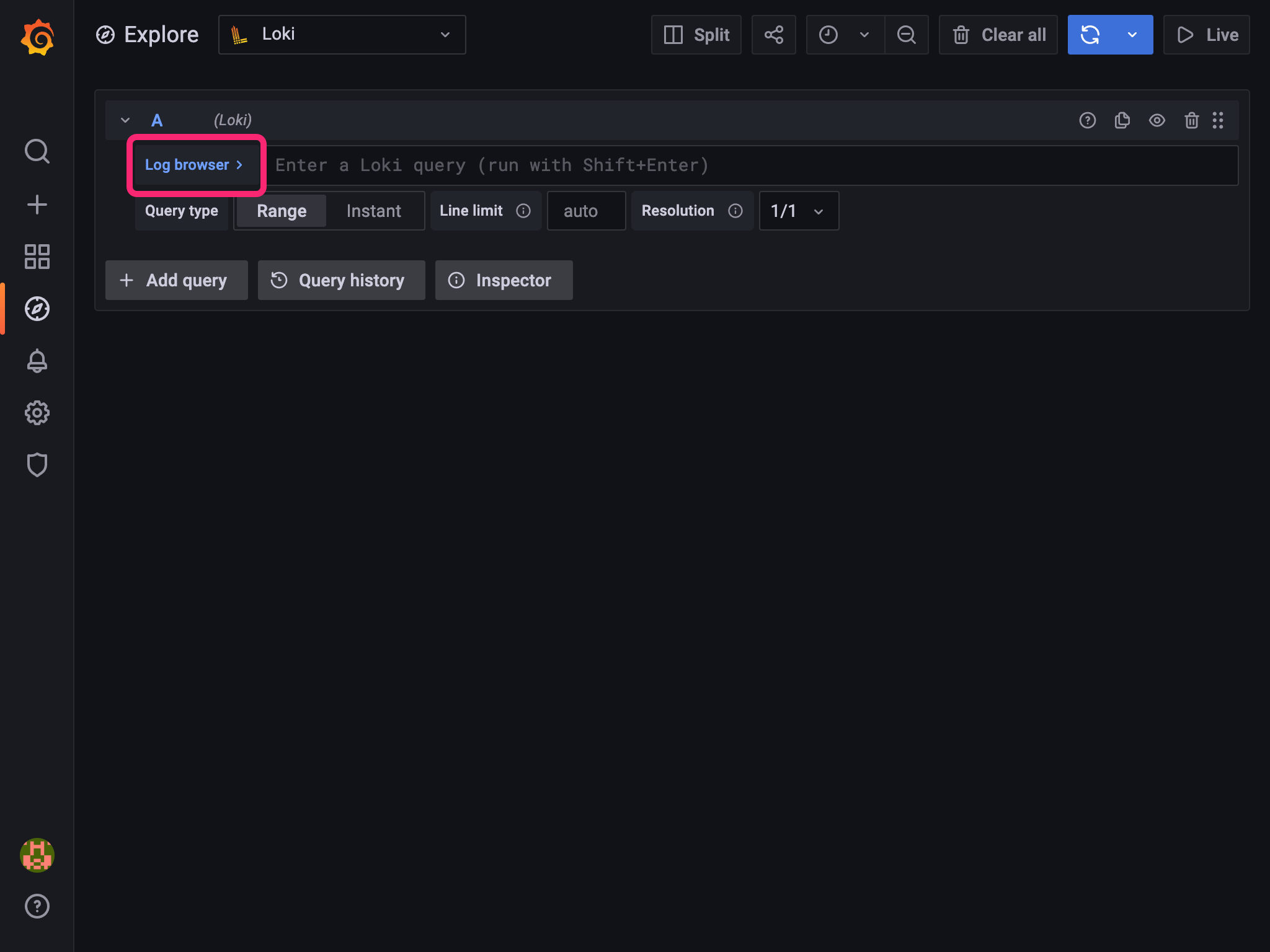Screen dimensions: 1270x952
Task: Click the share shortened link icon
Action: pyautogui.click(x=773, y=35)
